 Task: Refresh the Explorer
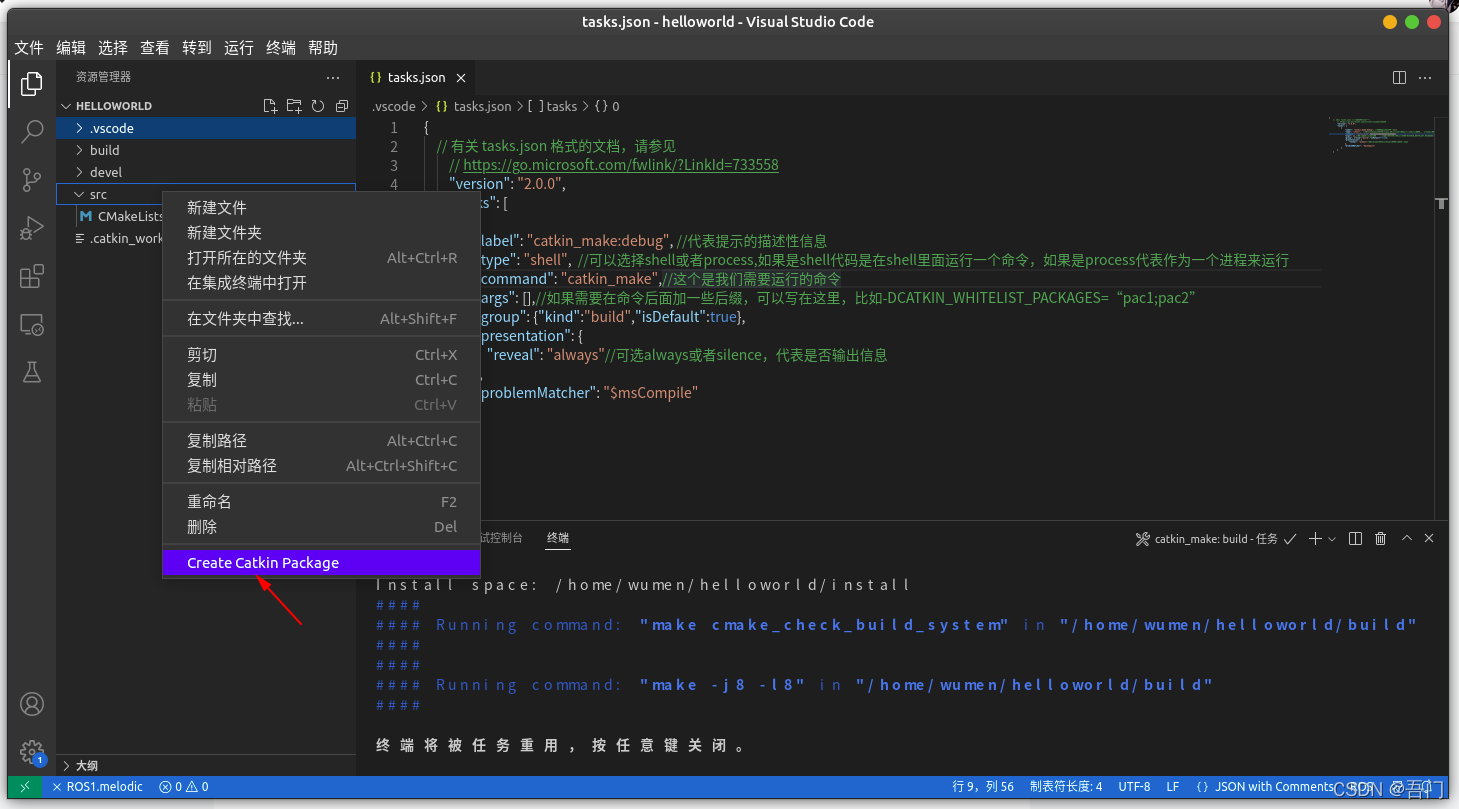pos(317,105)
